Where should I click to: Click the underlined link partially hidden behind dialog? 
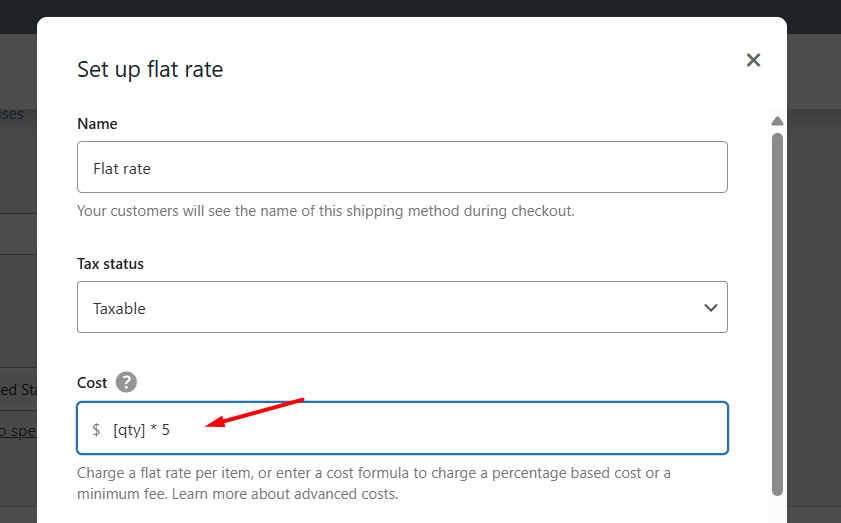[18, 431]
